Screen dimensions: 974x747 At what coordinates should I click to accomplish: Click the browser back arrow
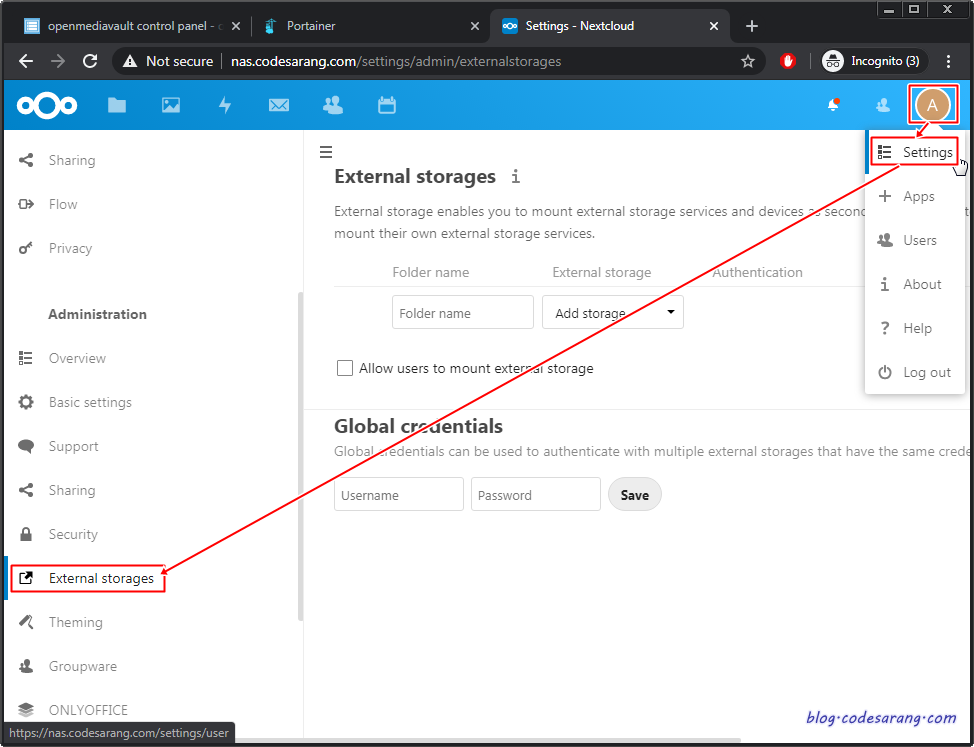25,61
